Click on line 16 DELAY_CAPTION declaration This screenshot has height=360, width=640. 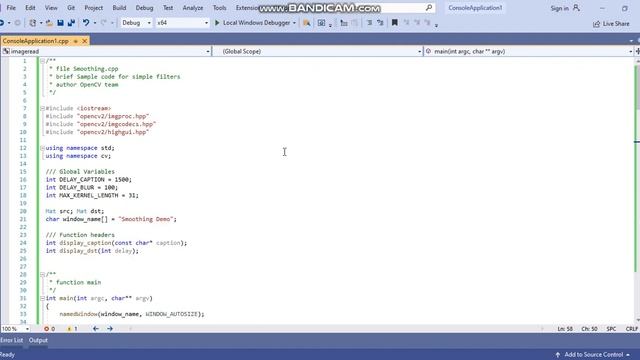(x=89, y=180)
